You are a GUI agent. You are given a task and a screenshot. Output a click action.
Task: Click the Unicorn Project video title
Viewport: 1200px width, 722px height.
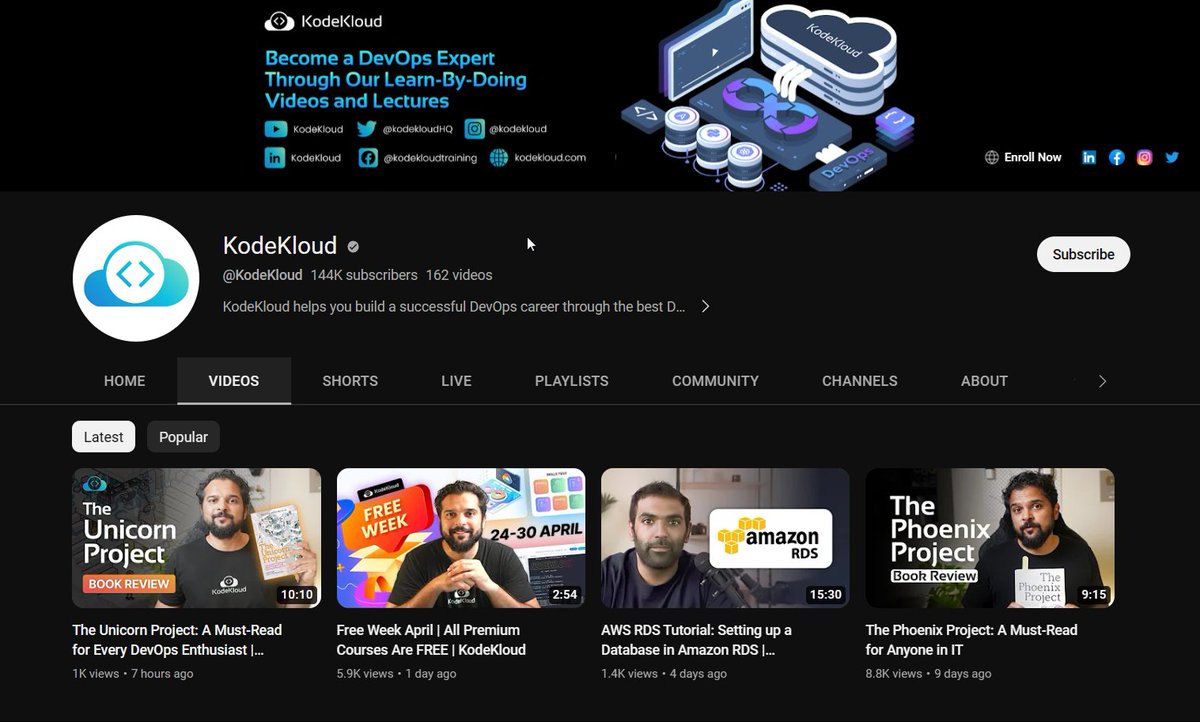coord(177,640)
